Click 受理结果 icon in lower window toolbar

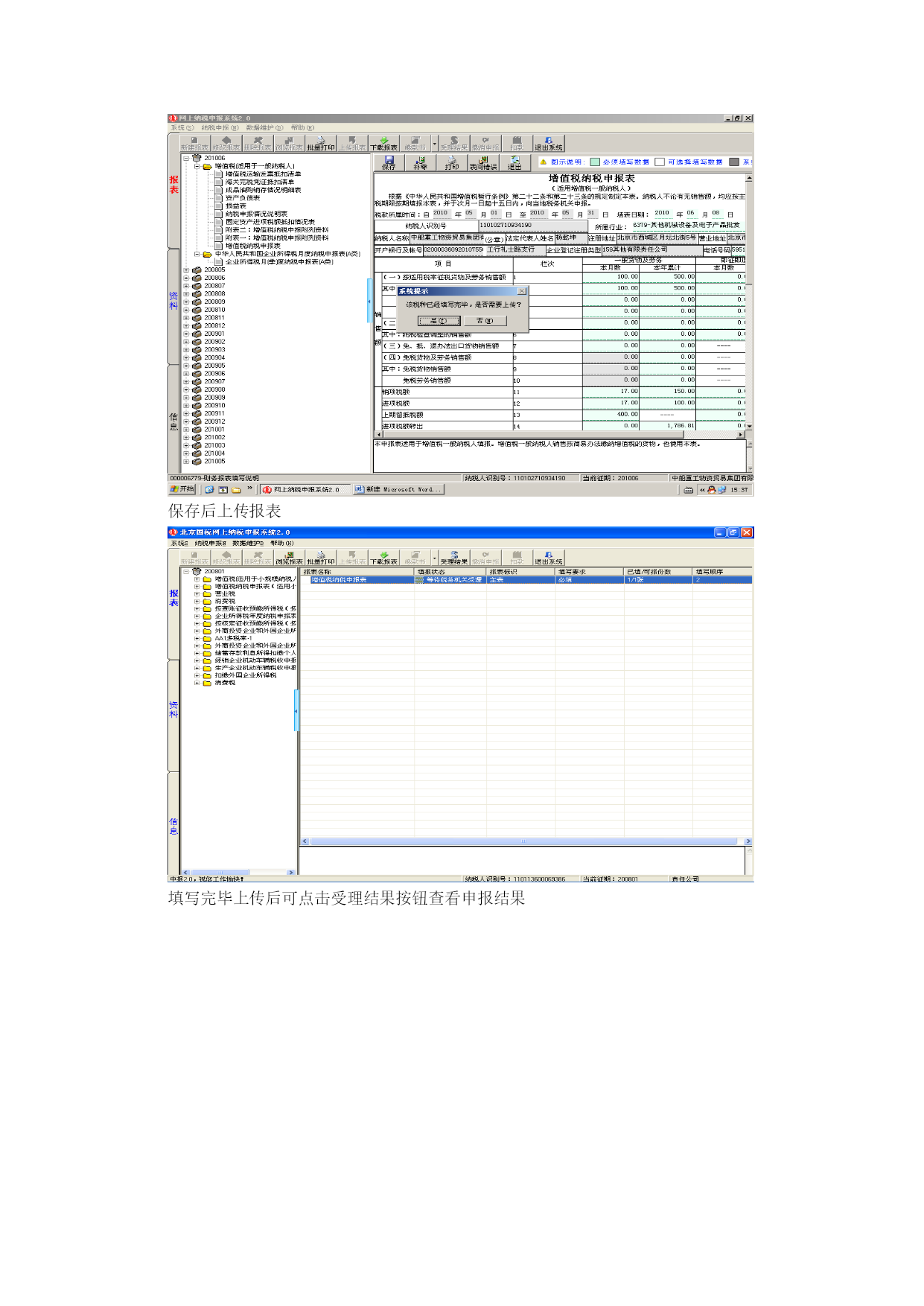[x=454, y=558]
